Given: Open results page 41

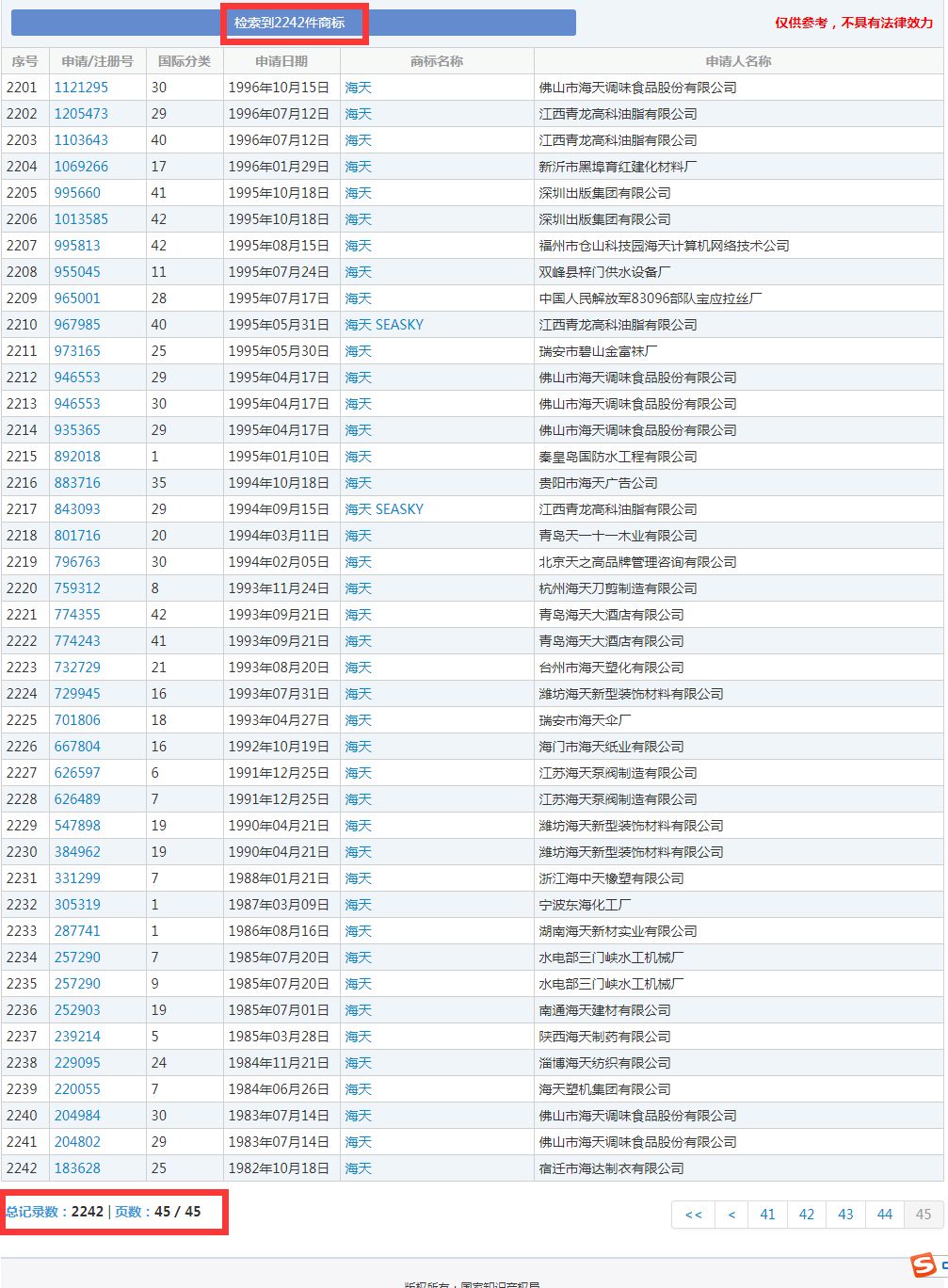Looking at the screenshot, I should pyautogui.click(x=767, y=1215).
